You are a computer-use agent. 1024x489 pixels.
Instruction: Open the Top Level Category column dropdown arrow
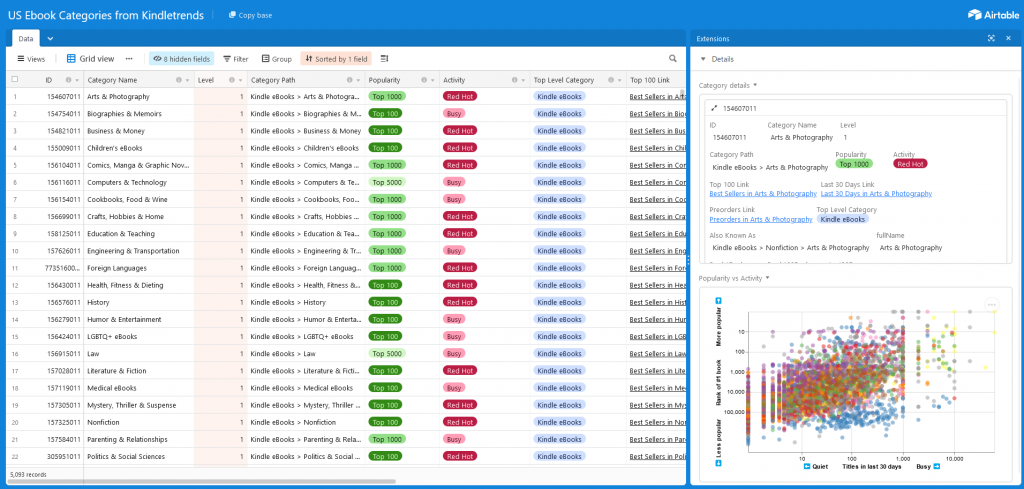pyautogui.click(x=620, y=80)
